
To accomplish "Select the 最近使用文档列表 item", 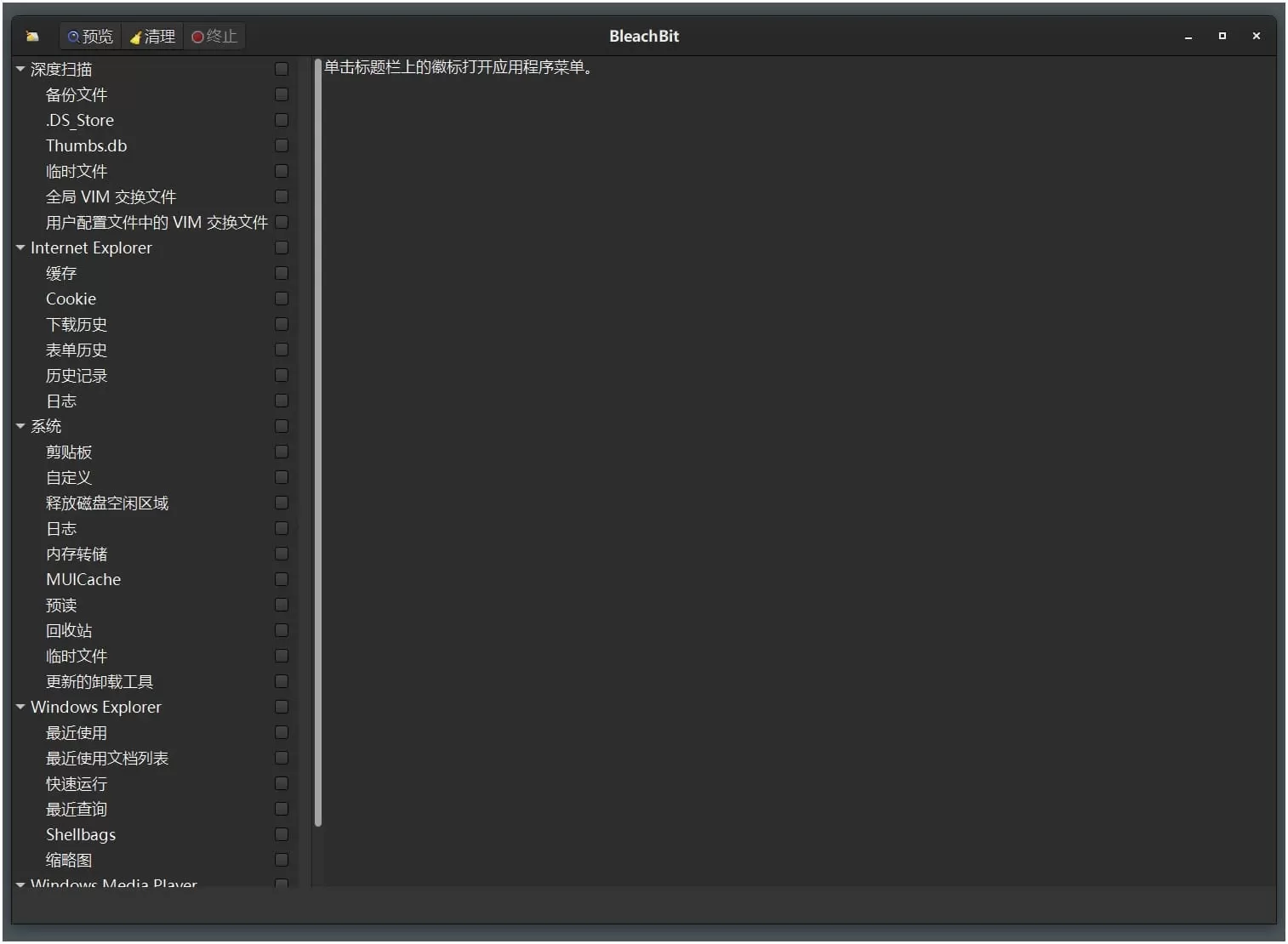I will (107, 758).
